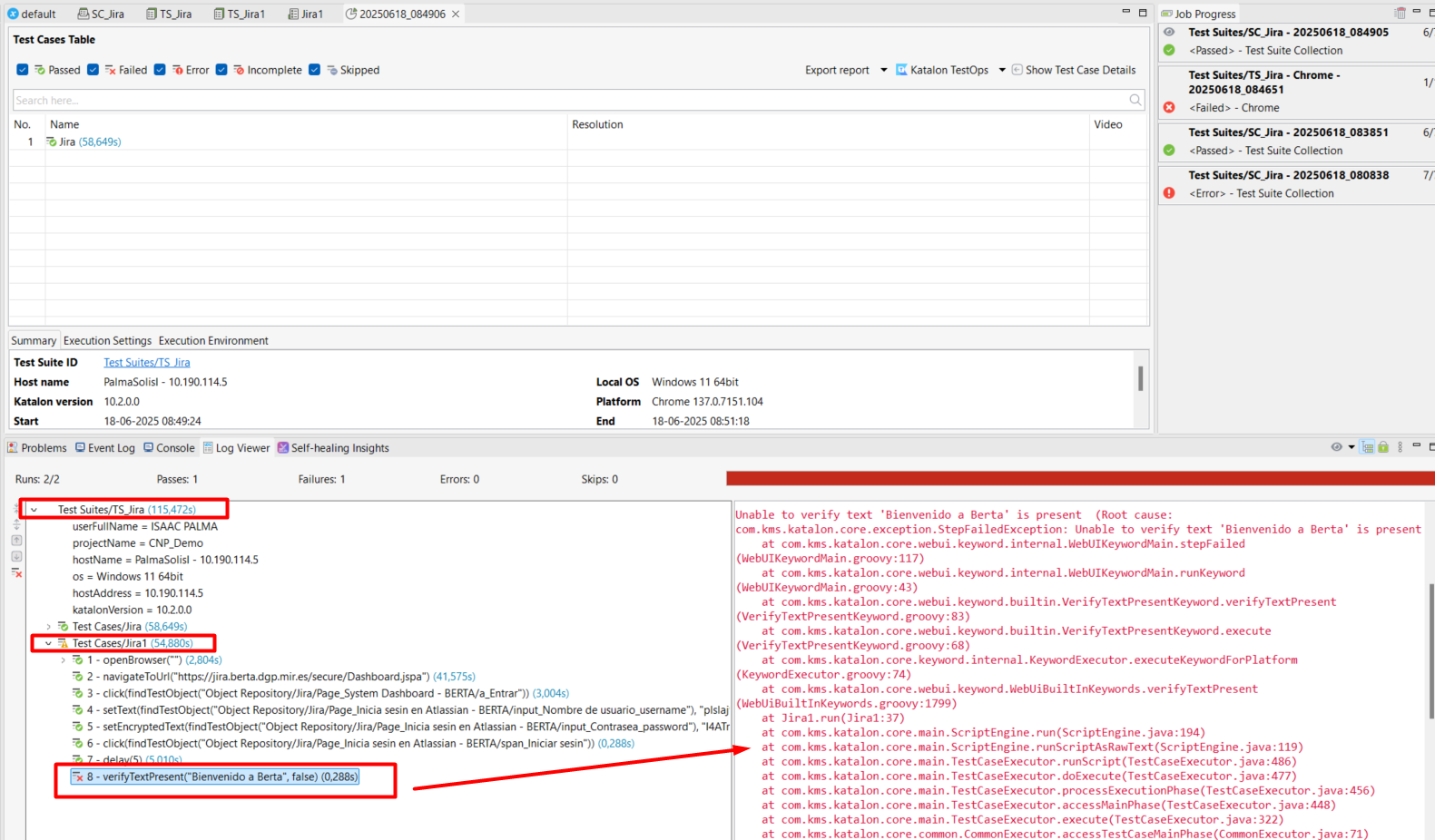Click the red execution progress bar
Viewport: 1435px width, 840px height.
(x=1080, y=478)
